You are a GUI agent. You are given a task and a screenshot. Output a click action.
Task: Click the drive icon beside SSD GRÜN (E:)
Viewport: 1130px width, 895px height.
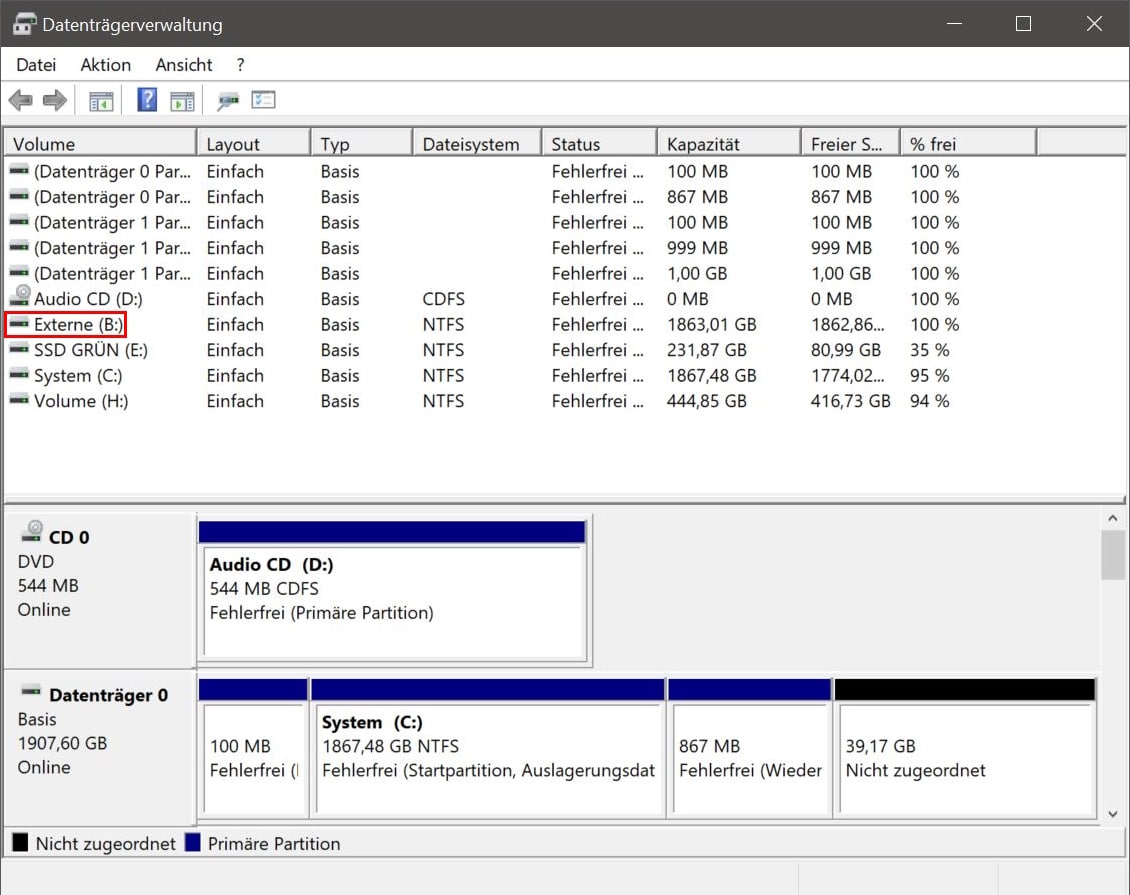pos(19,349)
